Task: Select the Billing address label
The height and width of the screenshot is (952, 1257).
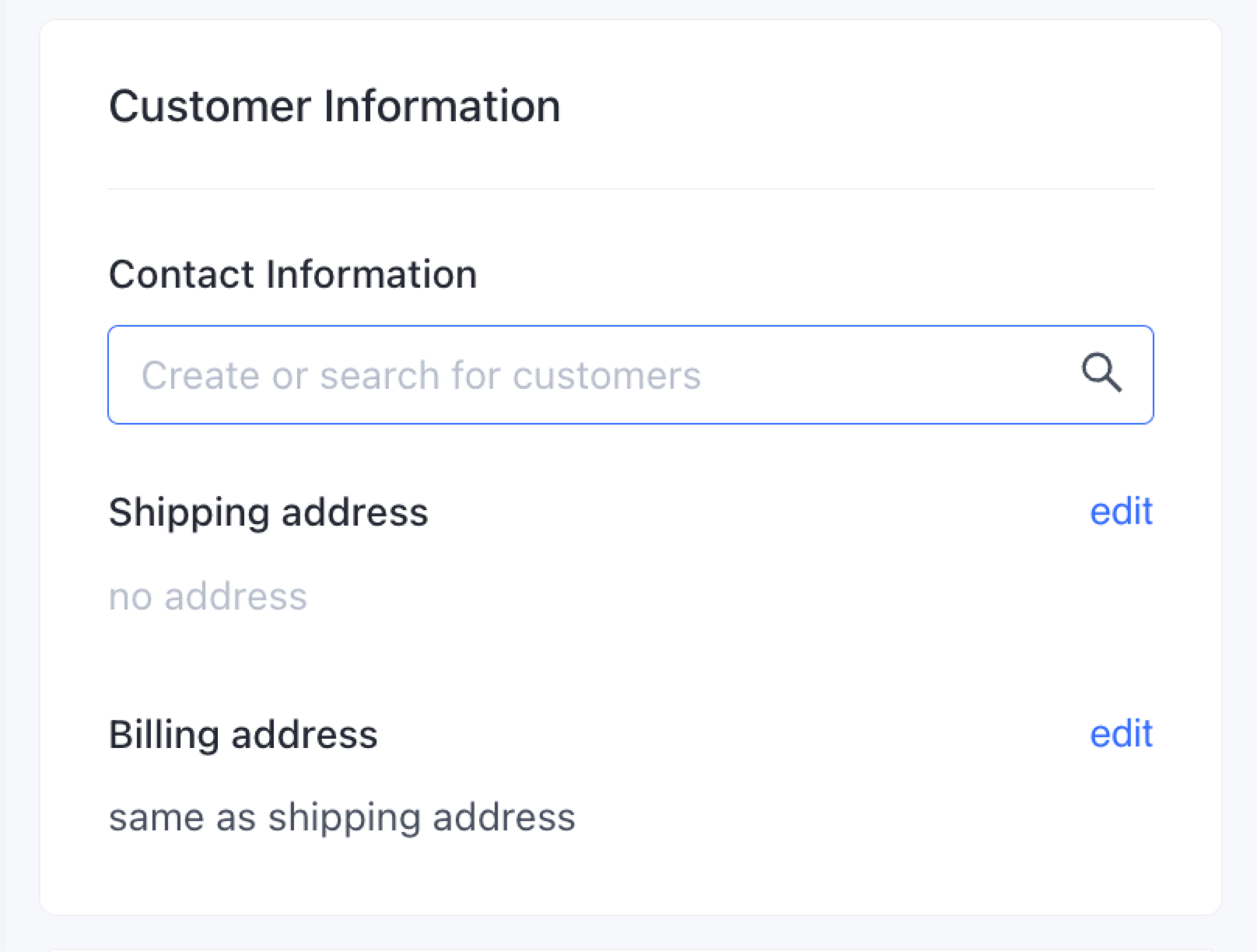Action: 243,734
